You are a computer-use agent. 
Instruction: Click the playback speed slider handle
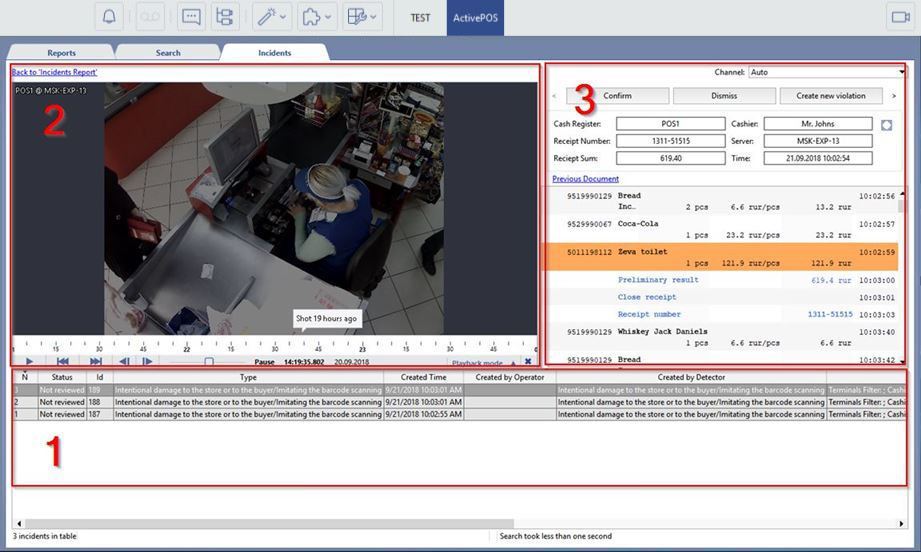click(x=209, y=362)
